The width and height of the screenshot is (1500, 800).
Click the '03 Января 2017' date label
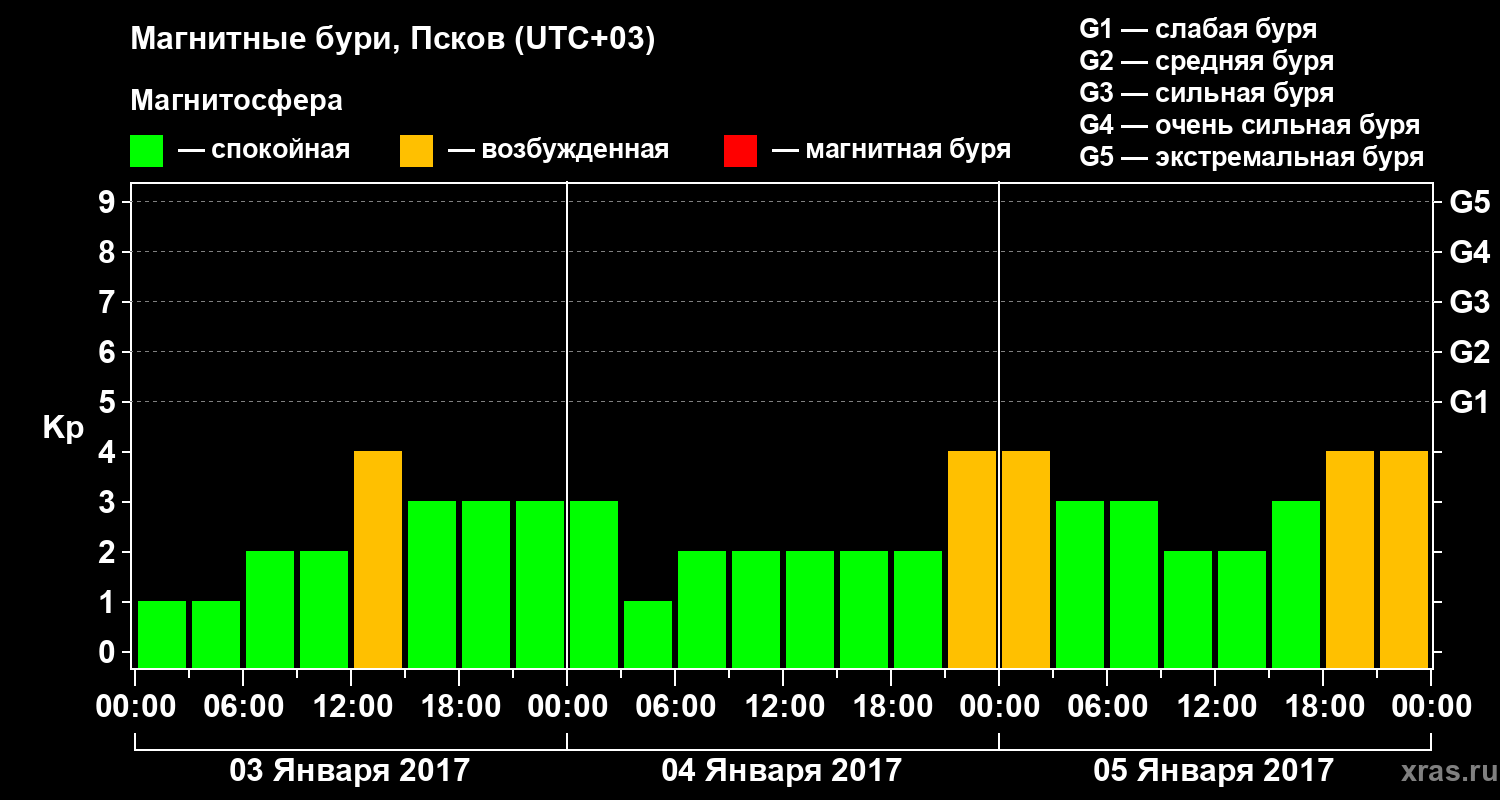(x=350, y=771)
